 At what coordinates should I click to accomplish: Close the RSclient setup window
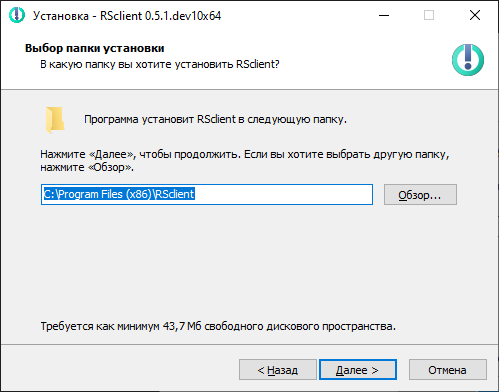tap(475, 15)
